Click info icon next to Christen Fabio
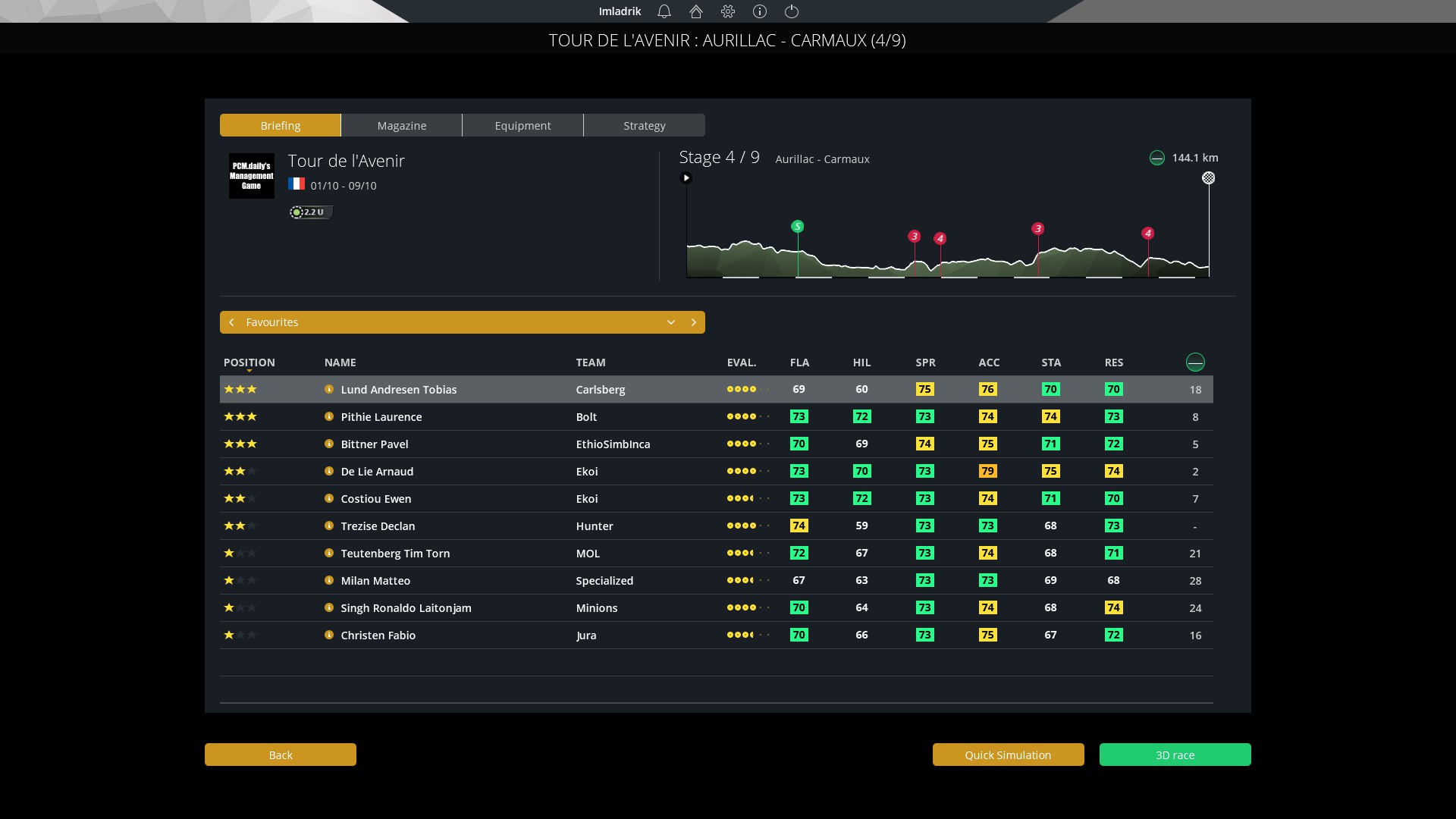The image size is (1456, 819). [x=329, y=635]
